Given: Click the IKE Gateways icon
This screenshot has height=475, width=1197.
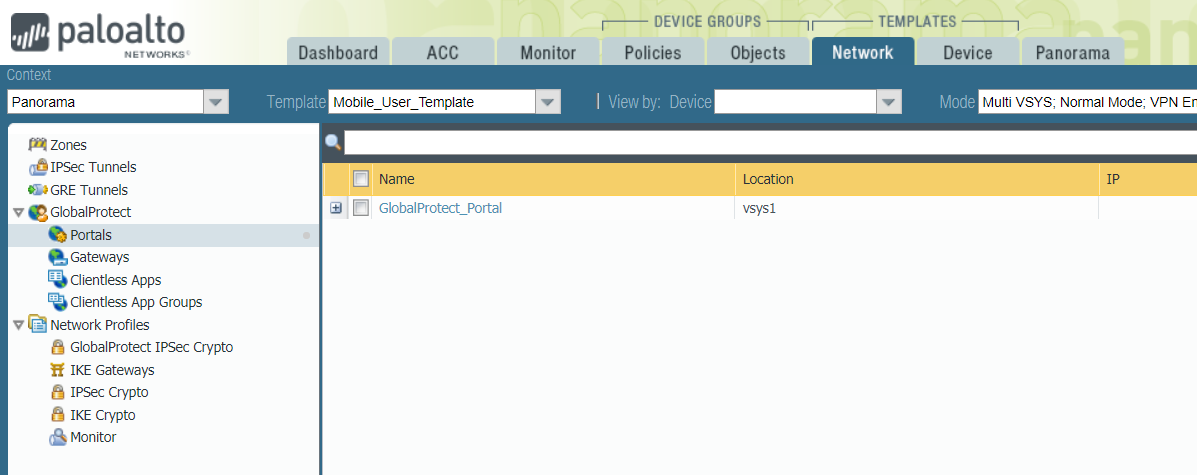Looking at the screenshot, I should tap(58, 370).
